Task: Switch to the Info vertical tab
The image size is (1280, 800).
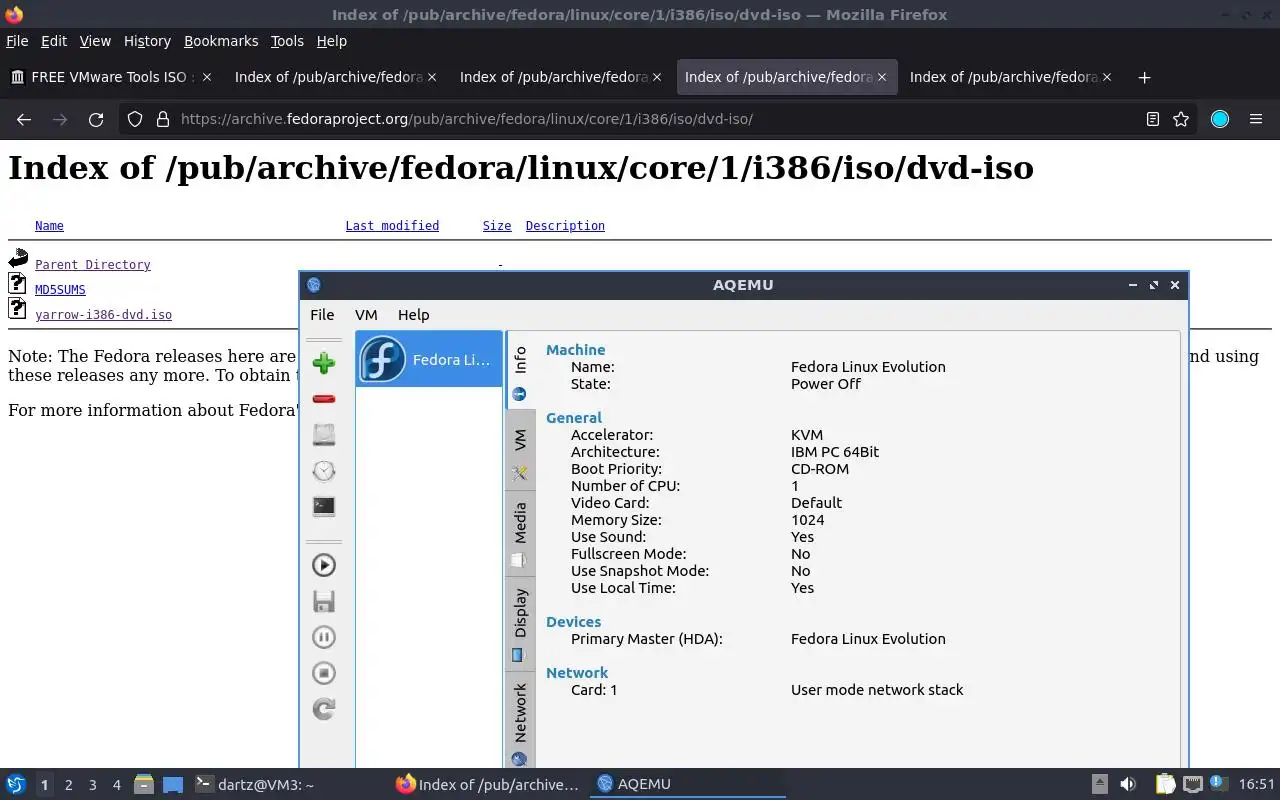Action: click(x=520, y=372)
